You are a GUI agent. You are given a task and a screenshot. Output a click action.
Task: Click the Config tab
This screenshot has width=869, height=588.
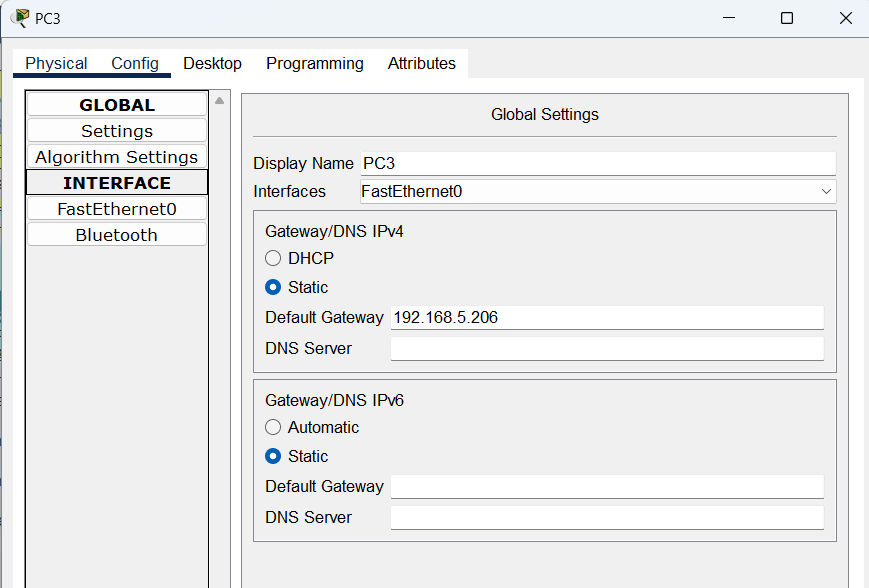[x=135, y=63]
